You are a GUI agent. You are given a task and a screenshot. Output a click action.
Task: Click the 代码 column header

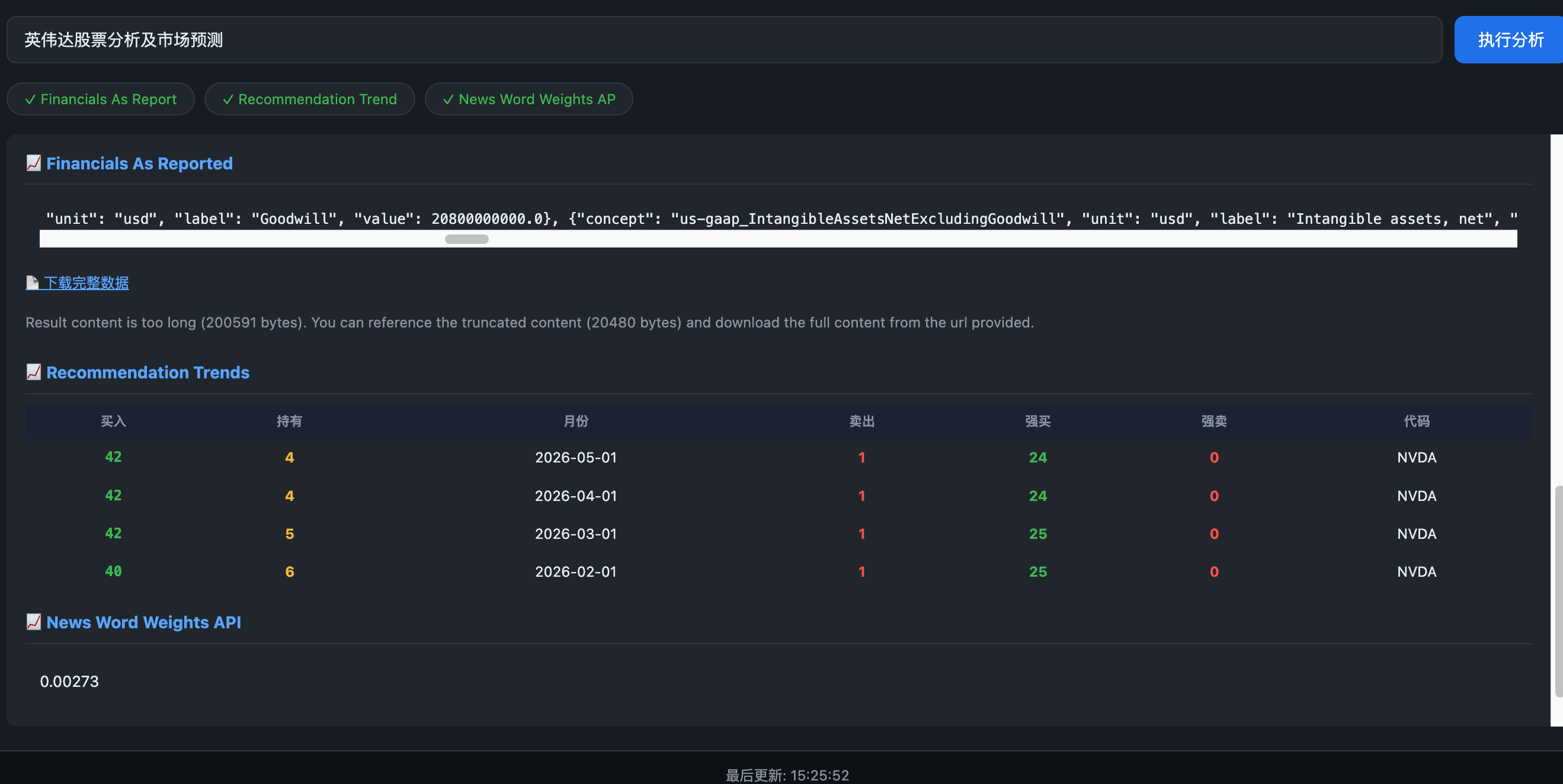[1417, 421]
